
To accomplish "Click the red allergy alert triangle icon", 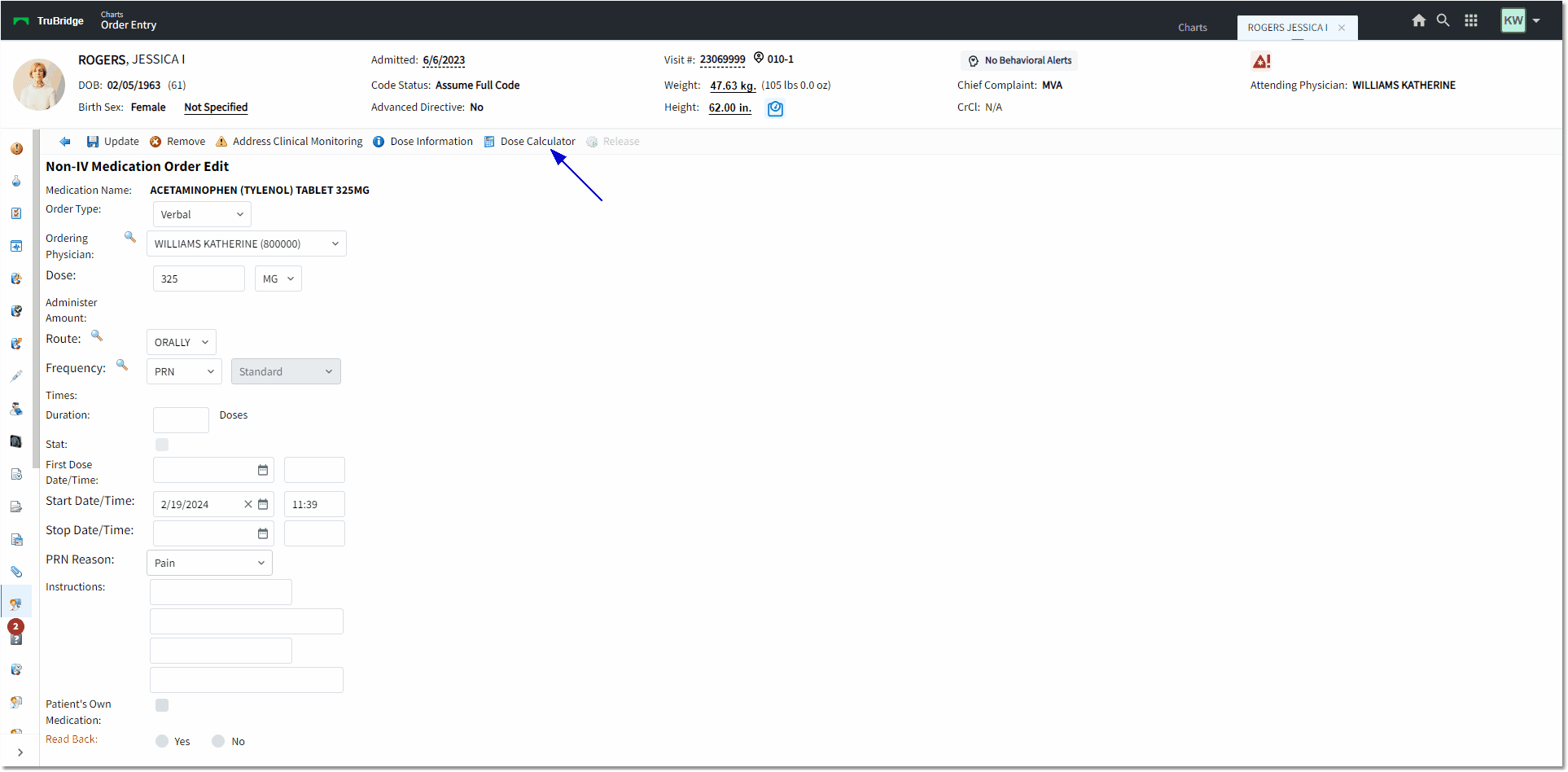I will pyautogui.click(x=1261, y=61).
